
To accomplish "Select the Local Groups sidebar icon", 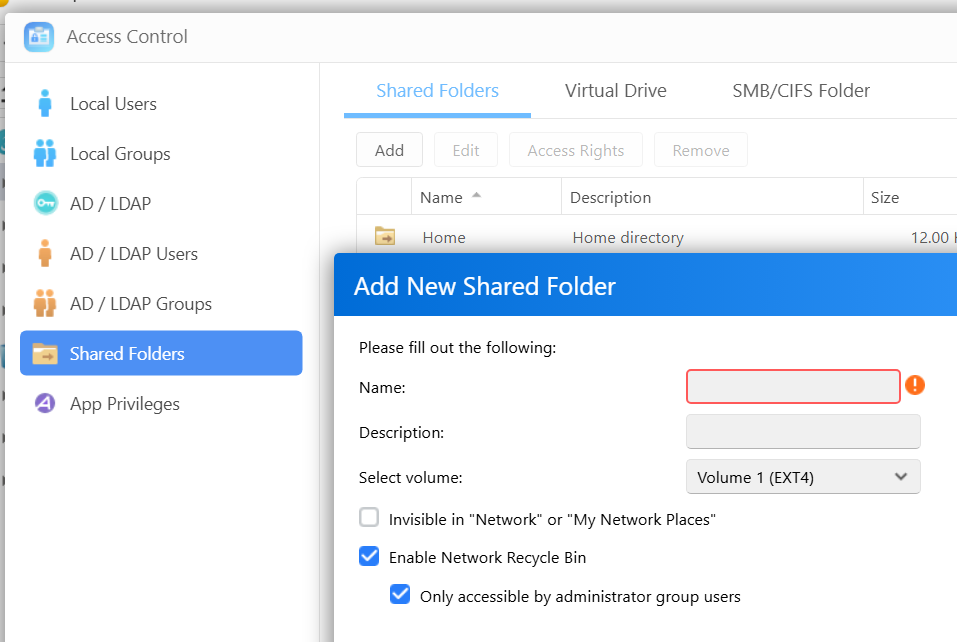I will point(44,154).
